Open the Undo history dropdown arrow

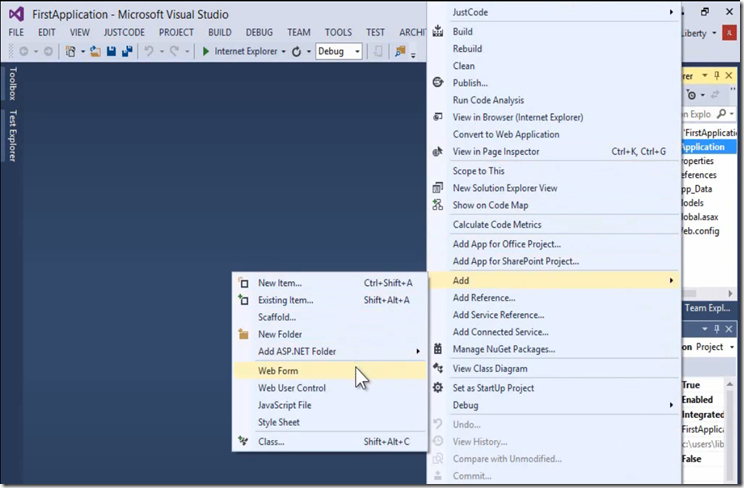[x=162, y=51]
